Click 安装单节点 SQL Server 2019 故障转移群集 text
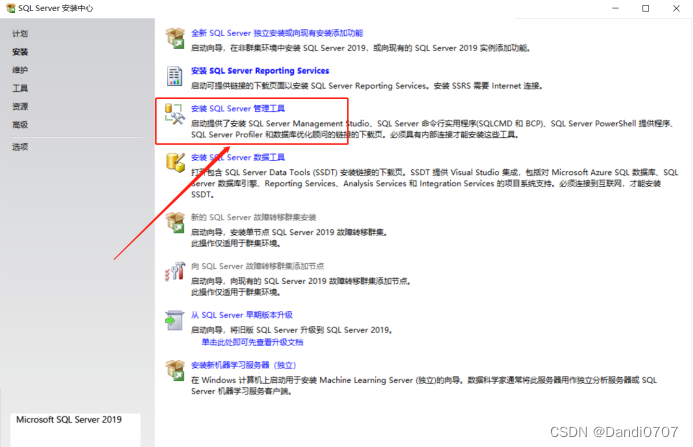Image resolution: width=693 pixels, height=447 pixels. [x=289, y=232]
